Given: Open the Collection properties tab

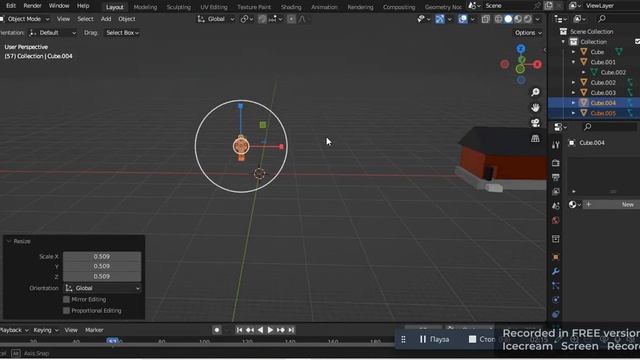Looking at the screenshot, I should tap(556, 239).
